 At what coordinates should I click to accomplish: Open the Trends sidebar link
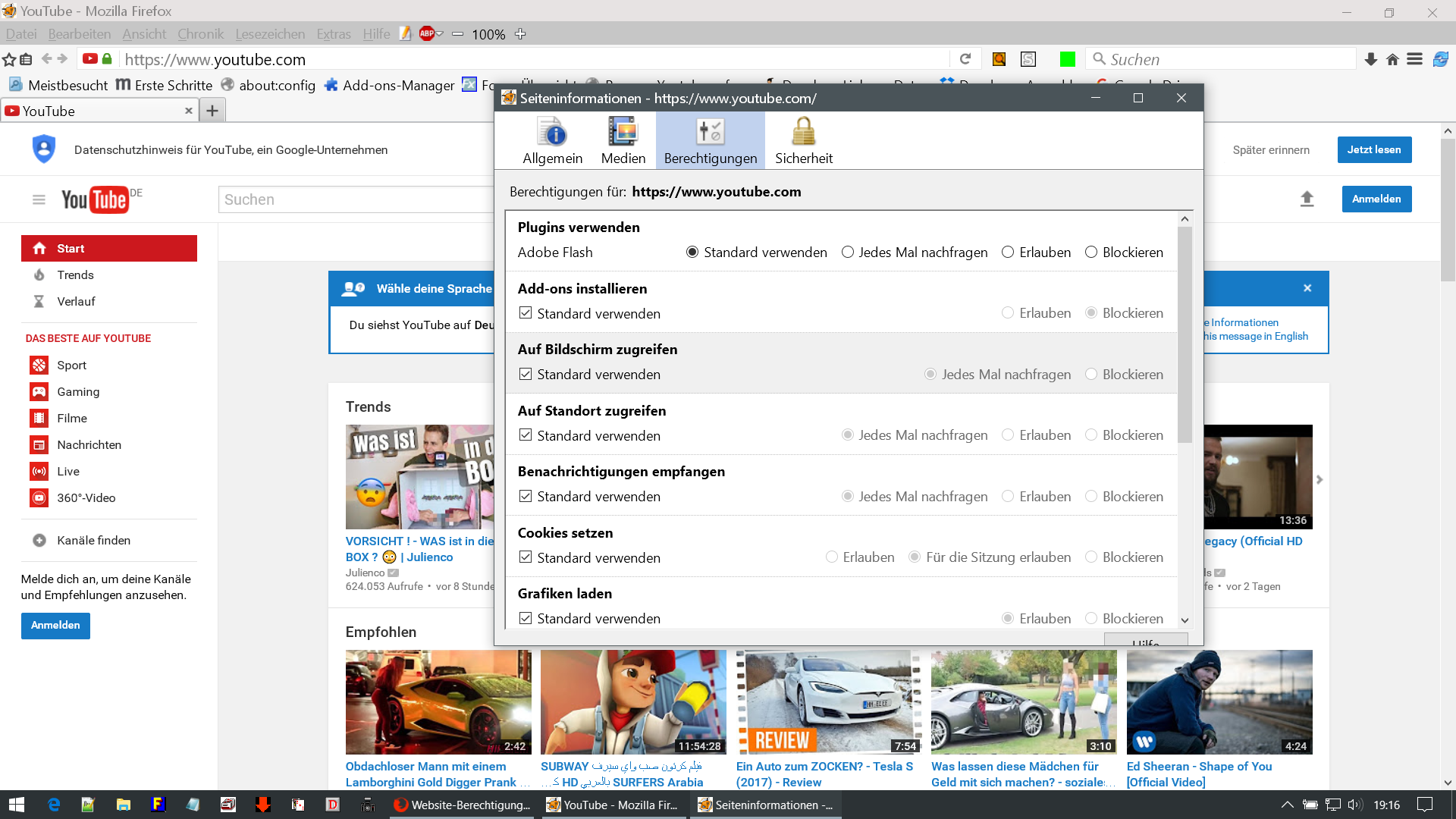(x=75, y=275)
